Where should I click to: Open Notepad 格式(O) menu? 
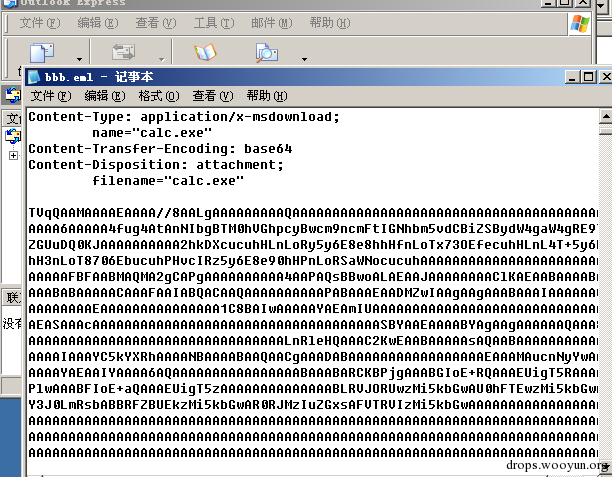coord(158,96)
